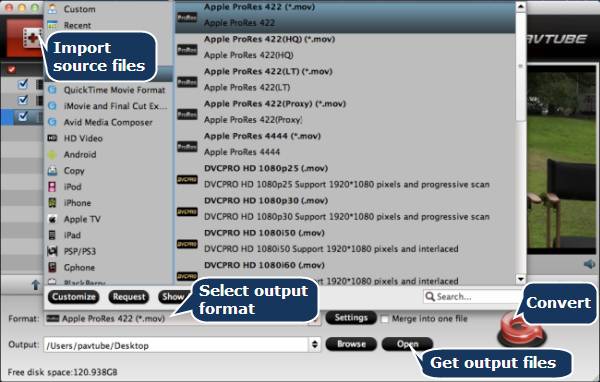Click the Customize button

(73, 297)
